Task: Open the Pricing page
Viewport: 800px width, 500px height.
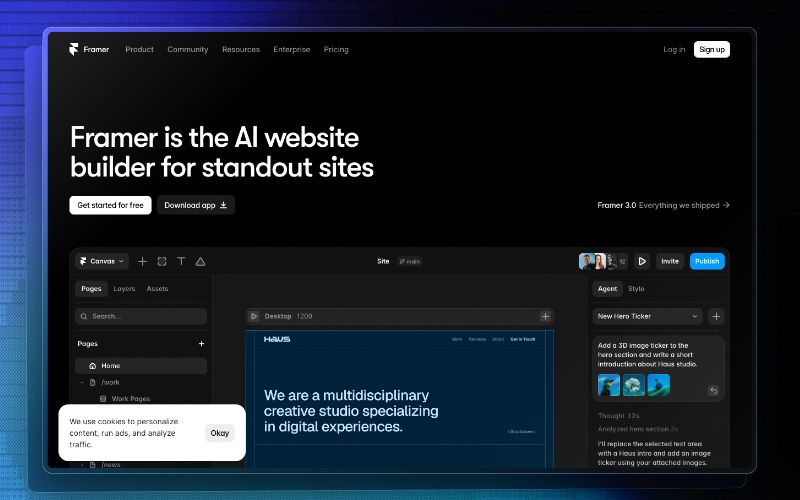Action: click(336, 49)
